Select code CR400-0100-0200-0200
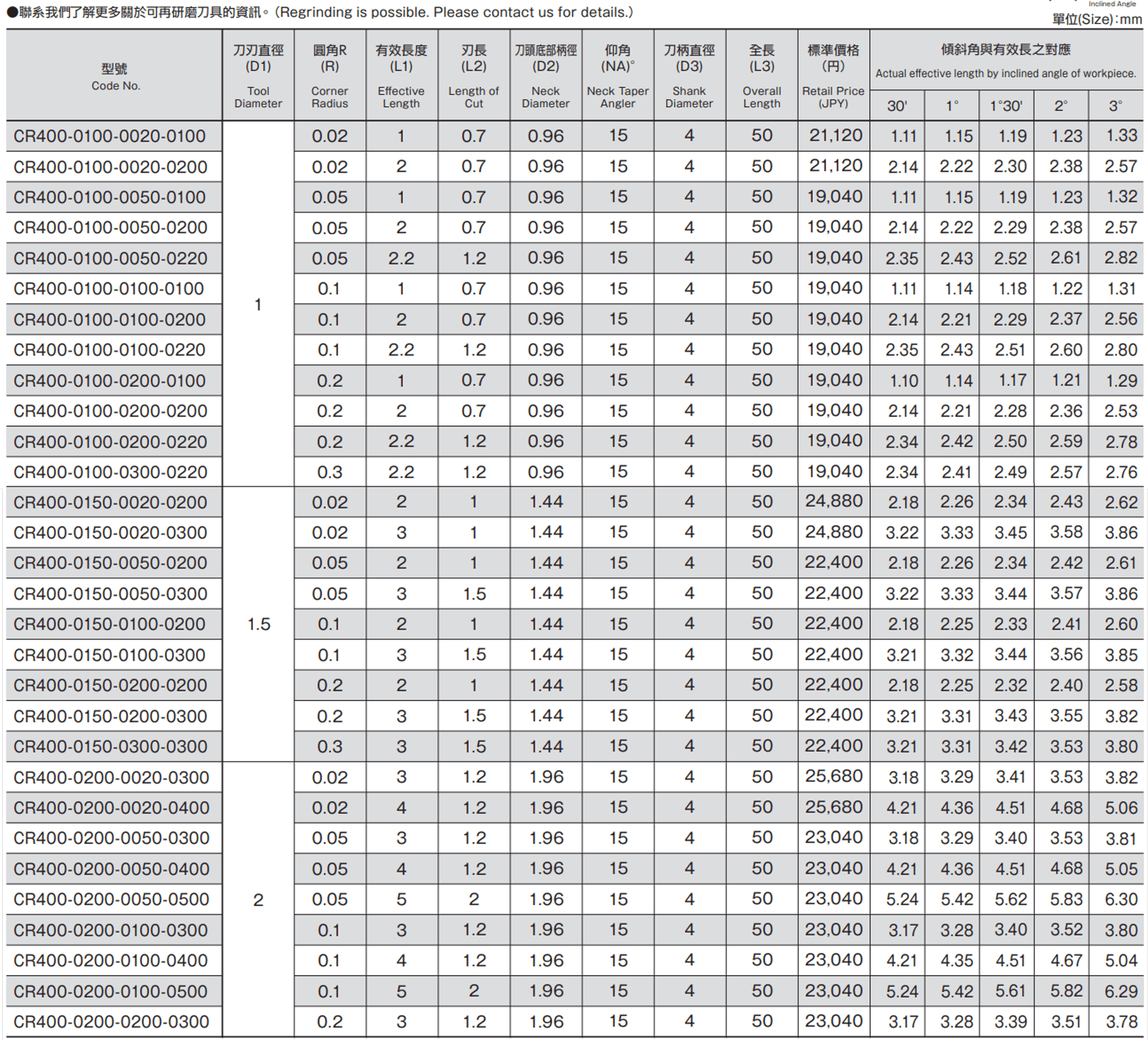 (x=110, y=411)
